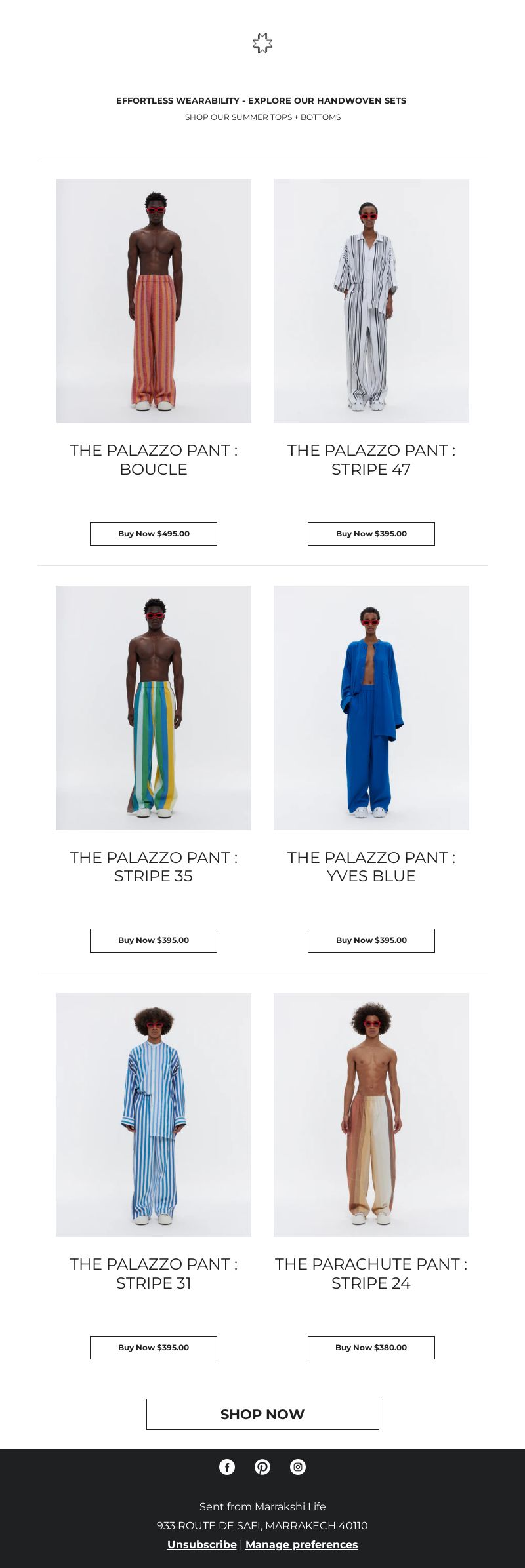Click Buy Now $495.00 for Boucle pant

coord(154,534)
